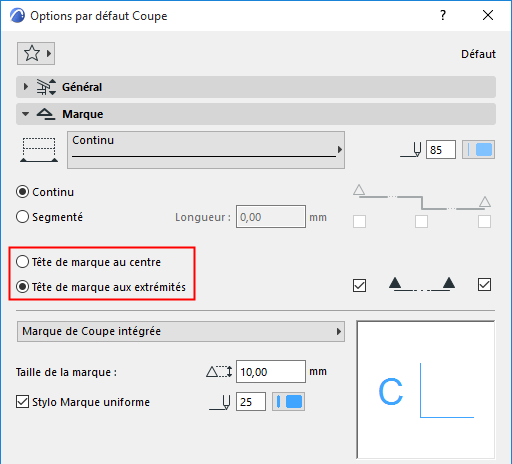Open the Marque de Coupe intégrée dropdown

pos(181,331)
